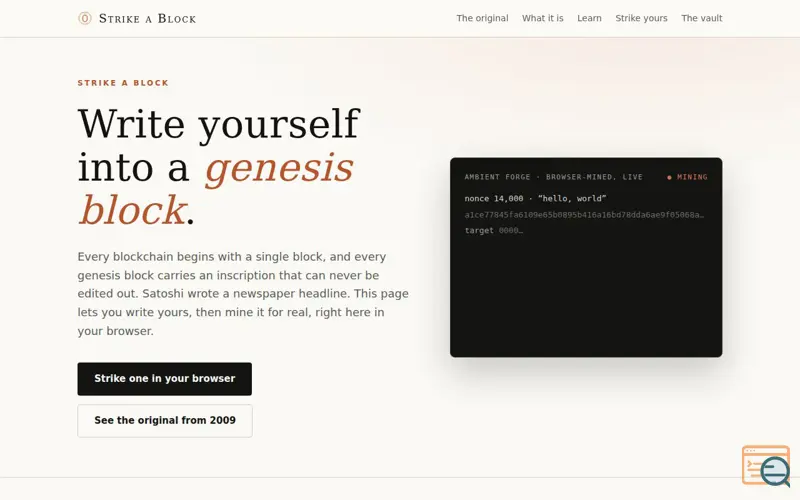The width and height of the screenshot is (800, 500).
Task: Click the small STRIKE A BLOCK eyebrow label
Action: [123, 83]
